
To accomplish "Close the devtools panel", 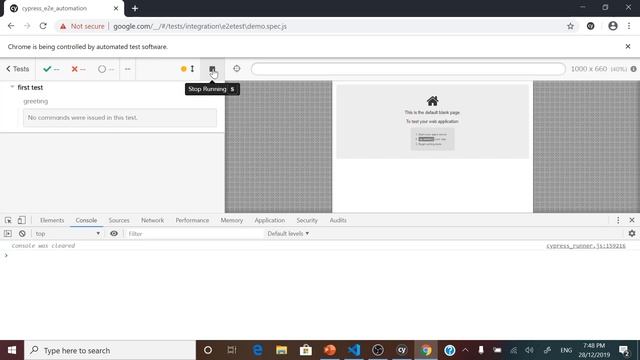I will [632, 220].
